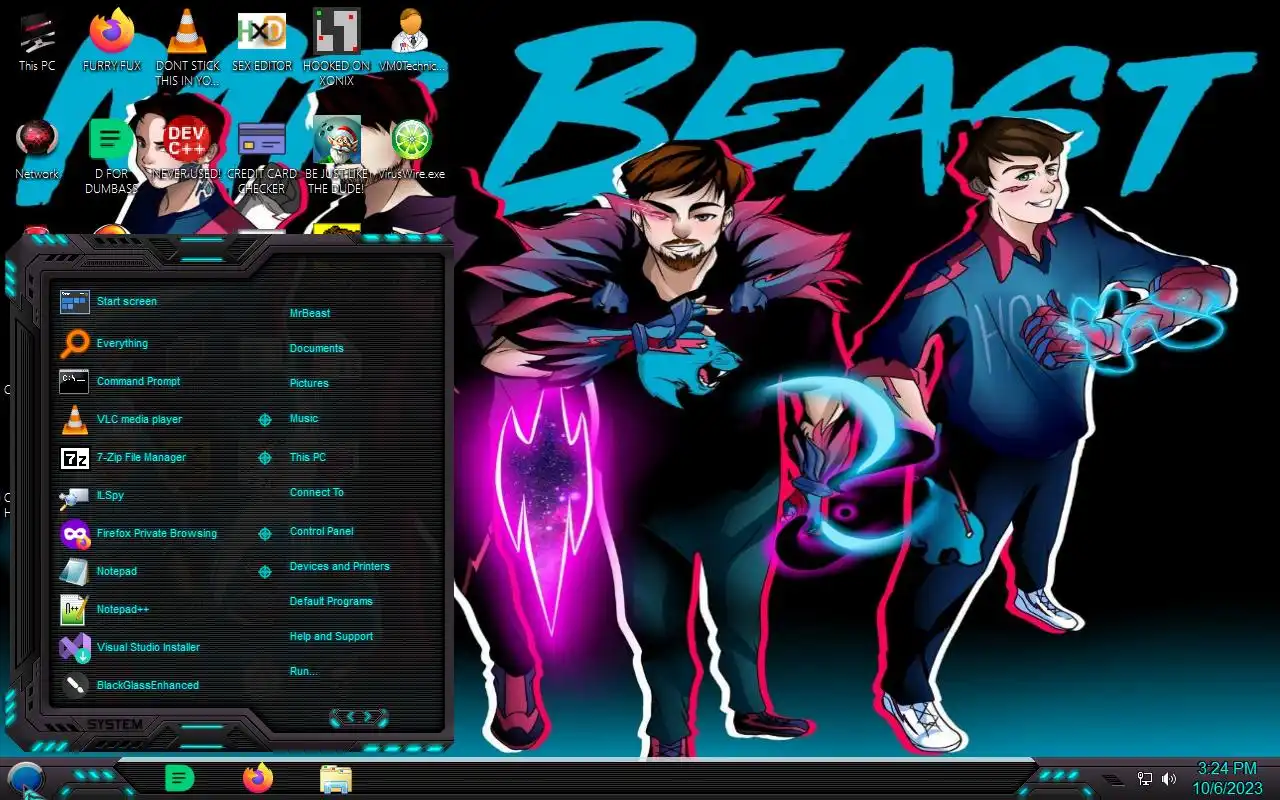Screen dimensions: 1280x800
Task: Open Pictures from the start menu
Action: coord(309,383)
